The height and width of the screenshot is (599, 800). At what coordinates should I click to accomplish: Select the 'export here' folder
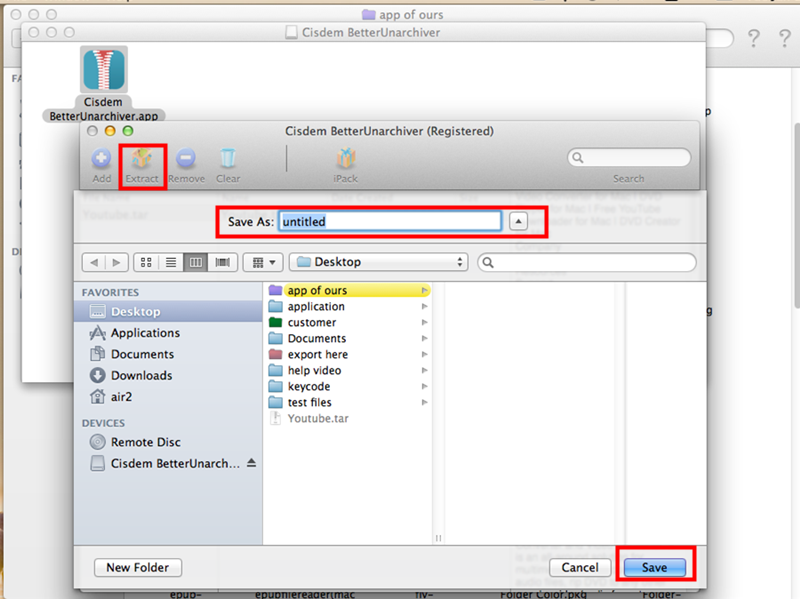tap(349, 355)
